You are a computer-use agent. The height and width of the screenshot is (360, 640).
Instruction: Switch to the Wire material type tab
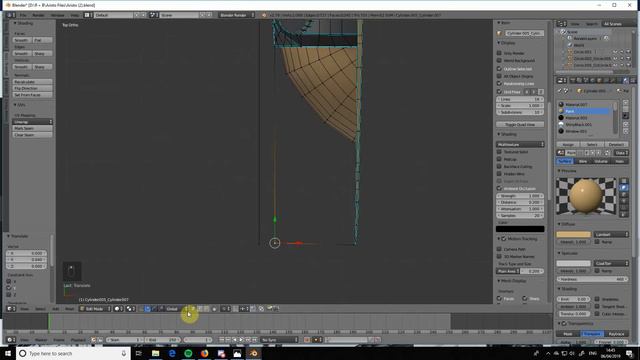coord(582,161)
